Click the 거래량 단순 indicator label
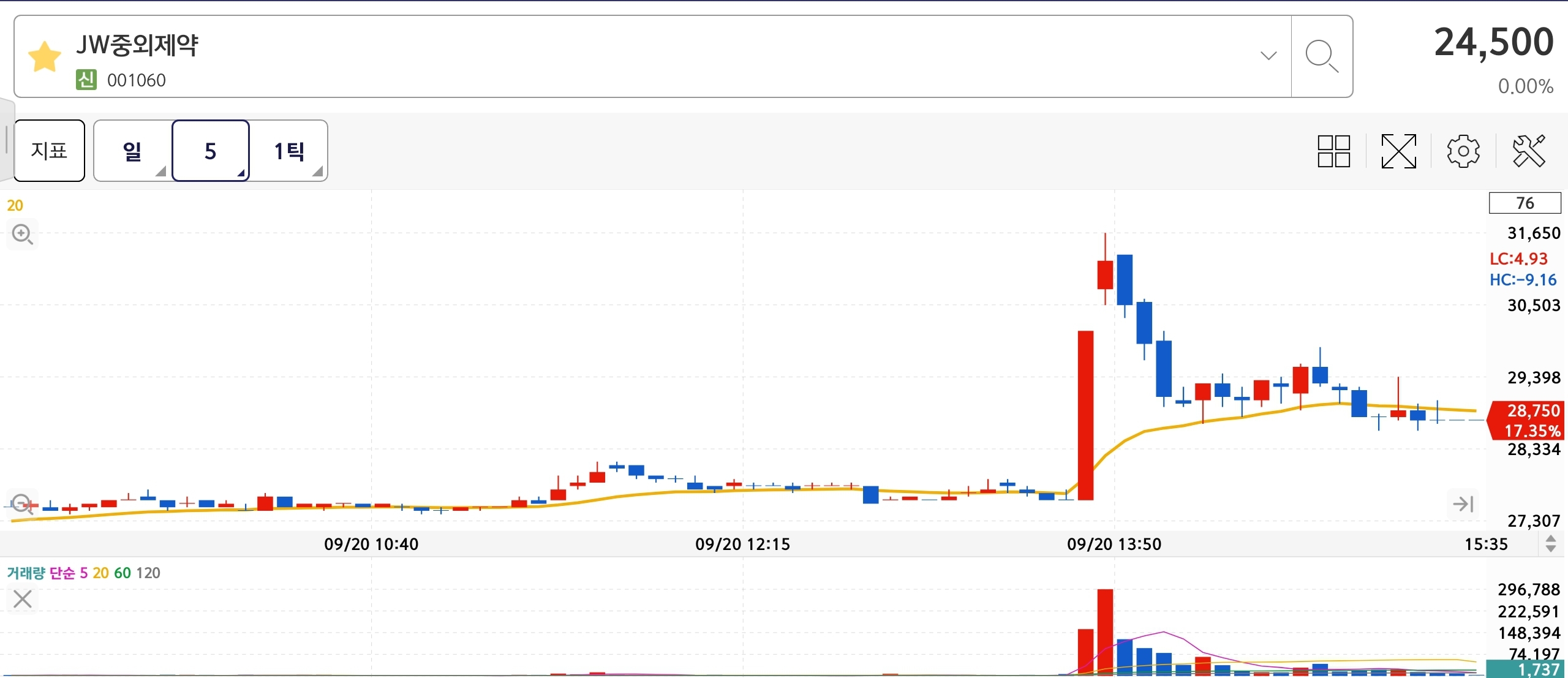1568x678 pixels. coord(41,573)
